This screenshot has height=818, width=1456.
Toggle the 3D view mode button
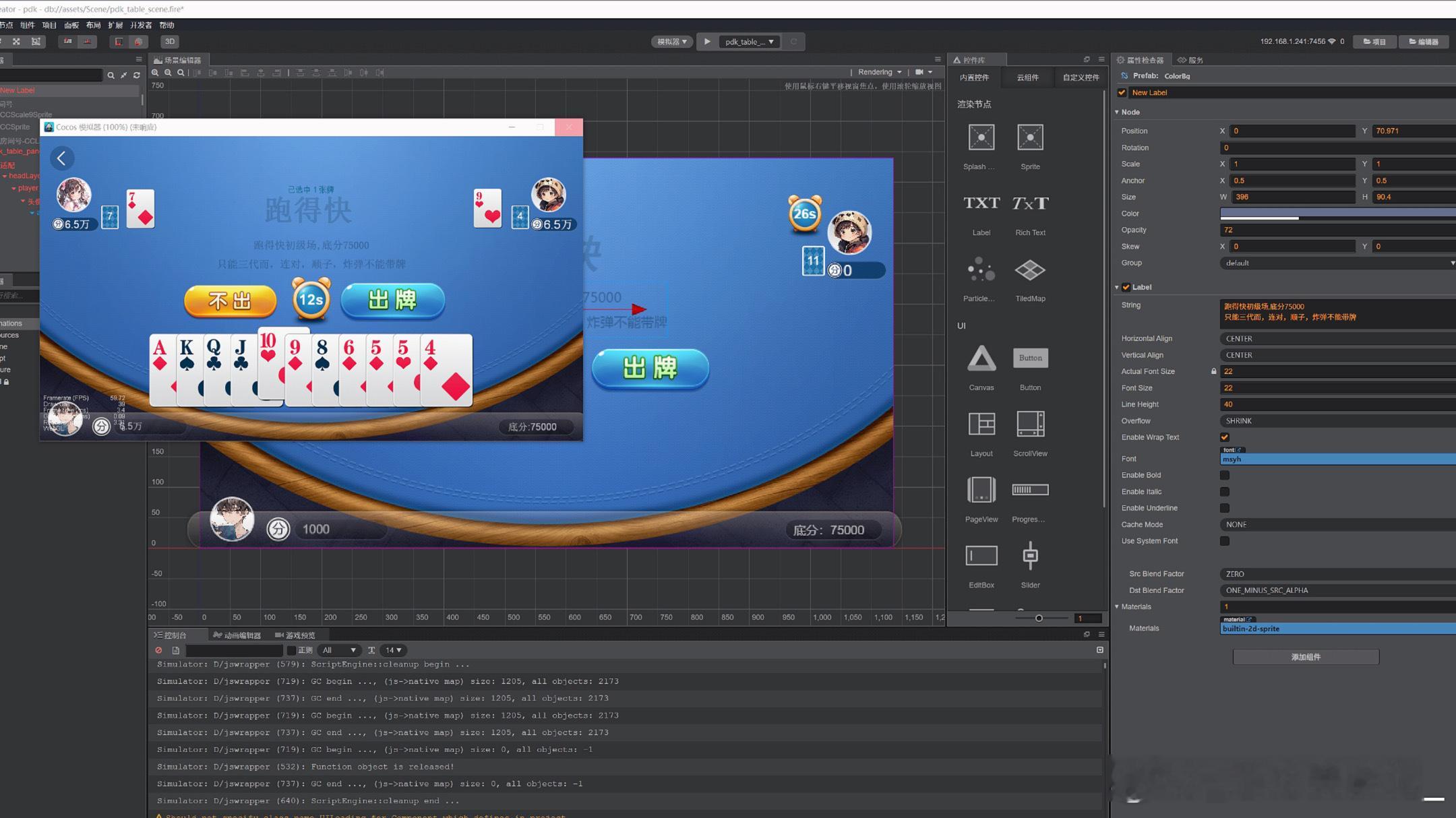point(169,42)
